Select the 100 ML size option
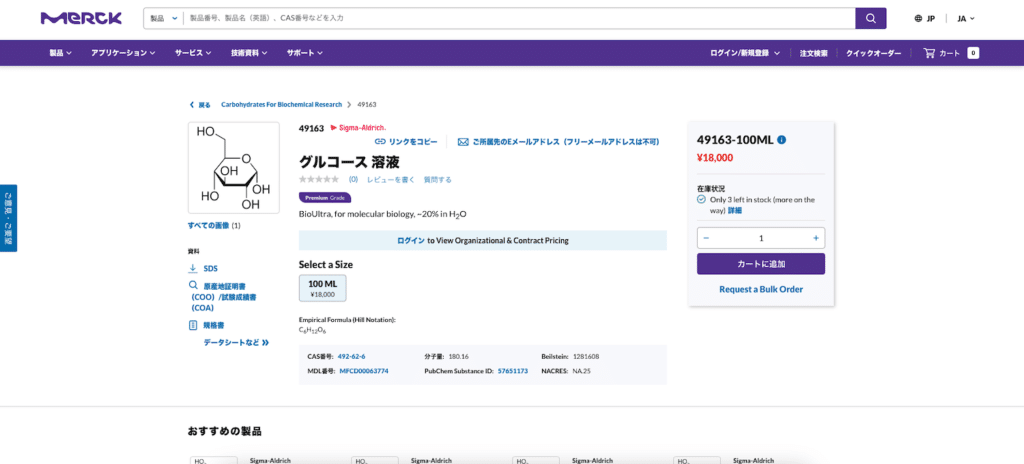The width and height of the screenshot is (1024, 464). (322, 288)
